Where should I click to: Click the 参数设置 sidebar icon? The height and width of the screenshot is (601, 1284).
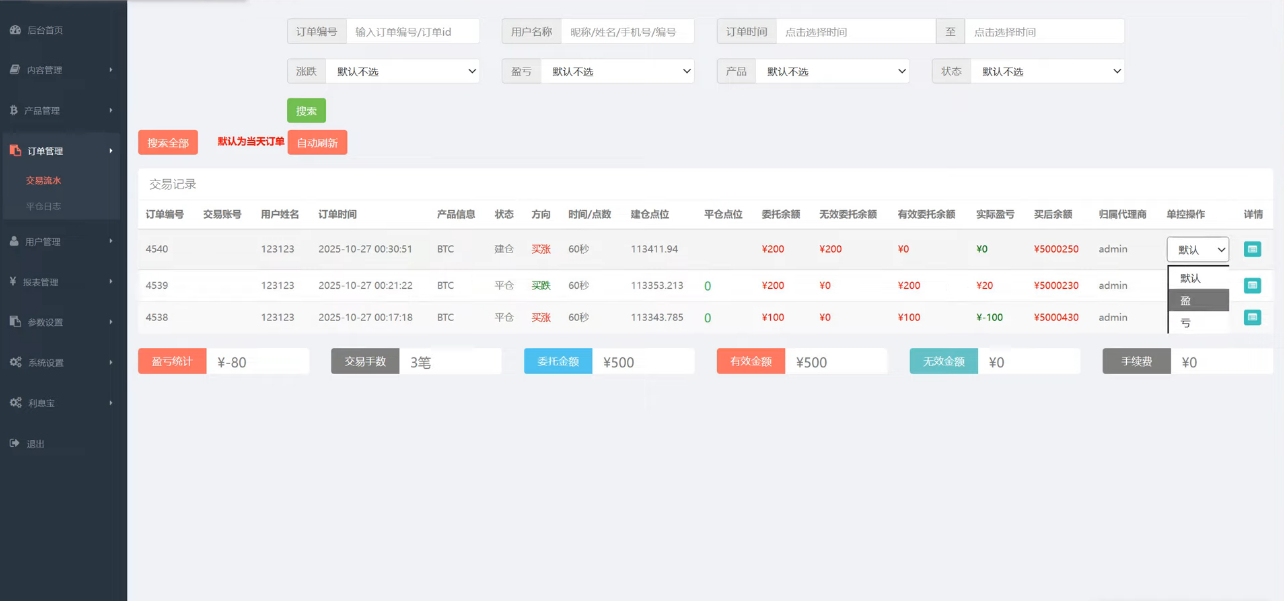[x=14, y=322]
